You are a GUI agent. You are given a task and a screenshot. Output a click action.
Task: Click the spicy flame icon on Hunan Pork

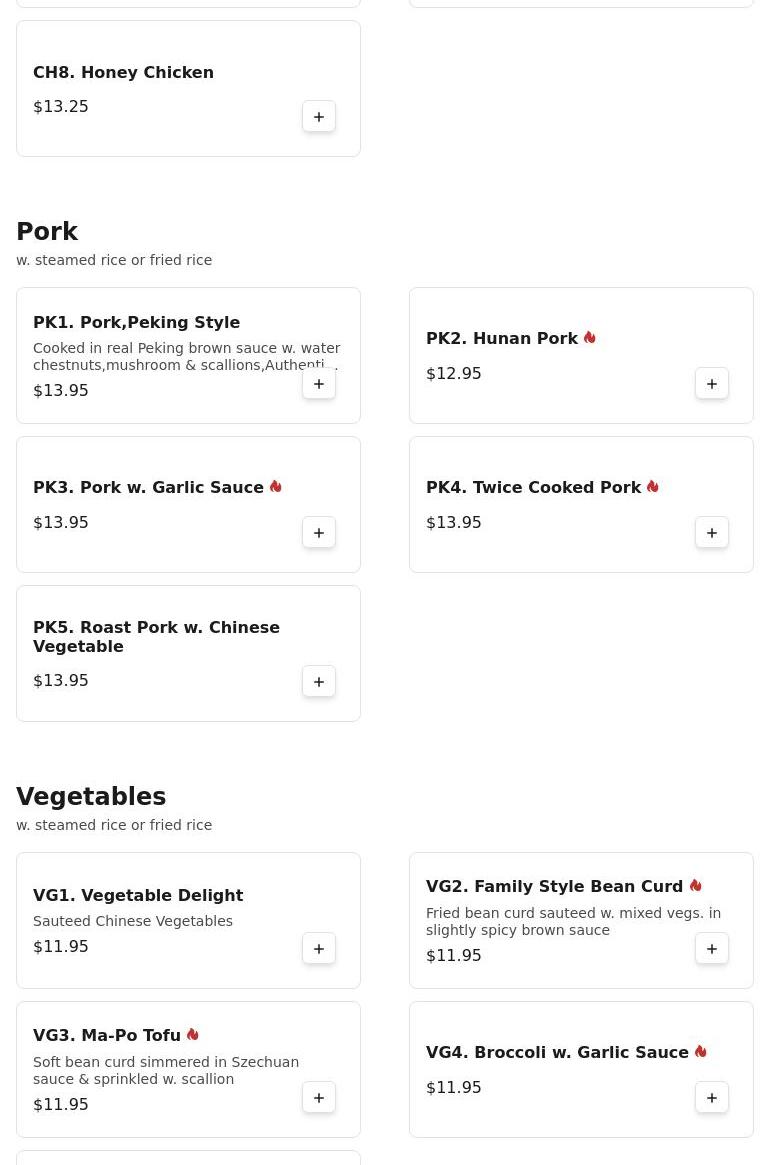click(590, 338)
